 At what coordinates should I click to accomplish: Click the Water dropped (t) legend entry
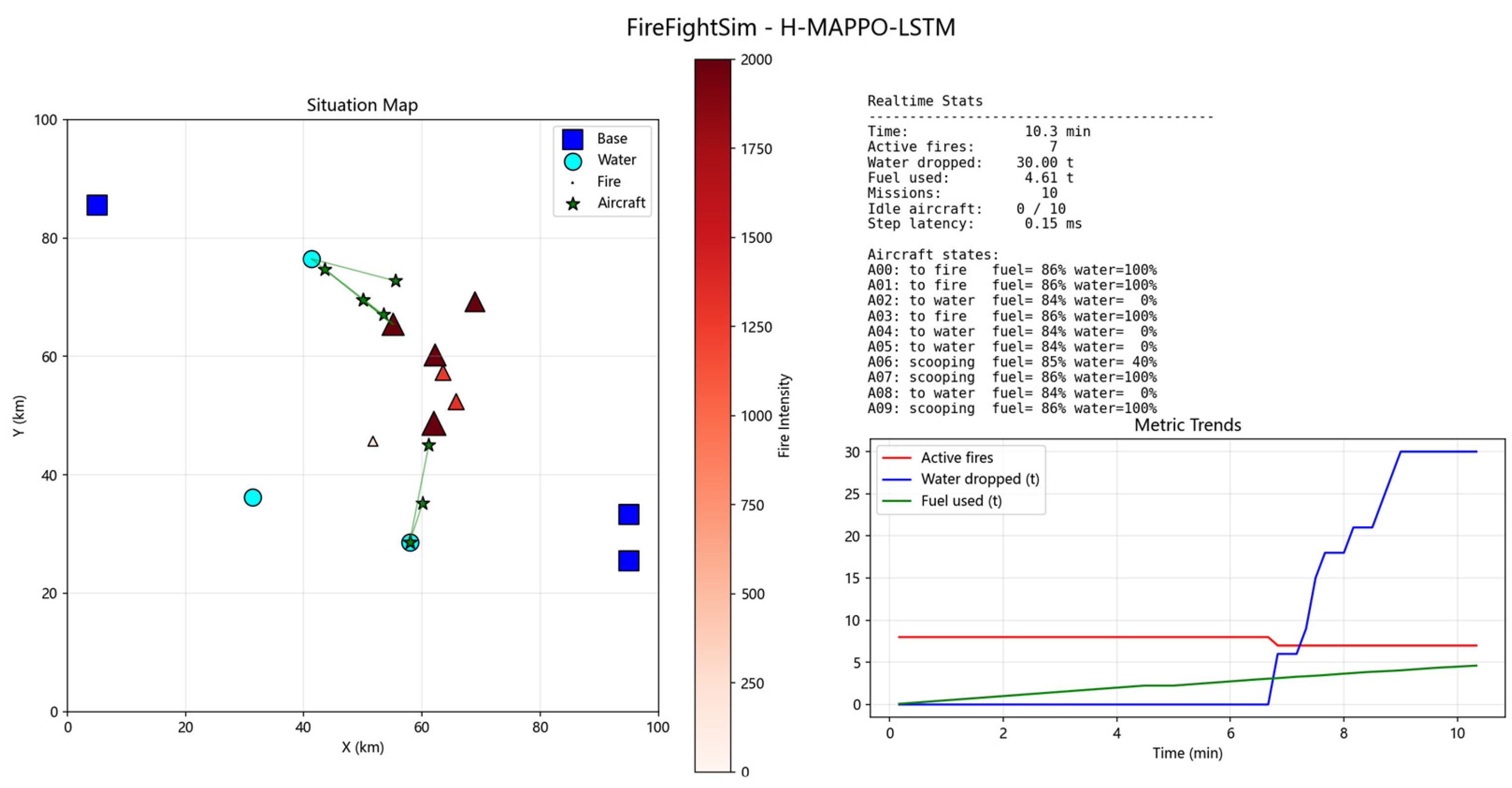point(960,479)
